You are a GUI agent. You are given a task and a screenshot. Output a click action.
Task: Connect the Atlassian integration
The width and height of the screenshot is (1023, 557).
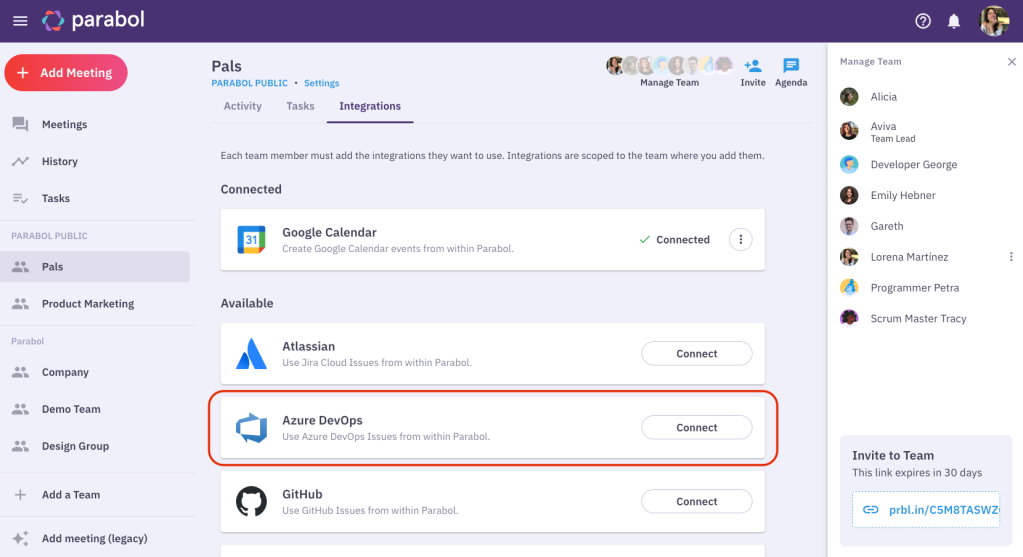coord(697,354)
